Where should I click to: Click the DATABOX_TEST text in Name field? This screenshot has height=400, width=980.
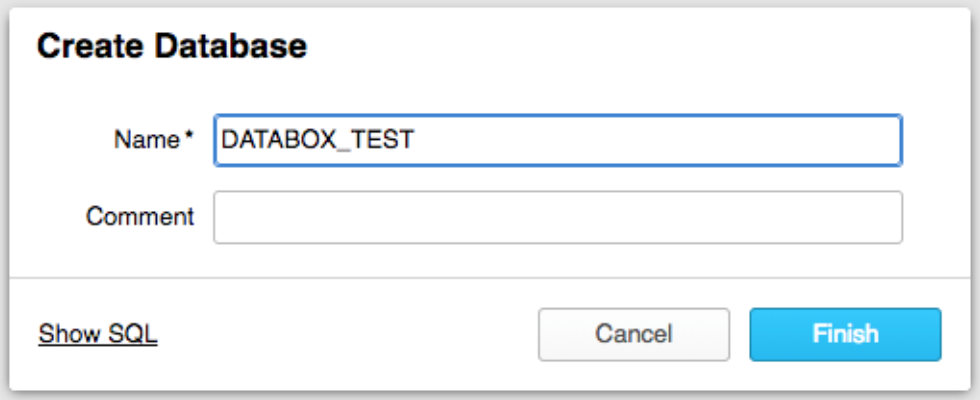click(318, 141)
